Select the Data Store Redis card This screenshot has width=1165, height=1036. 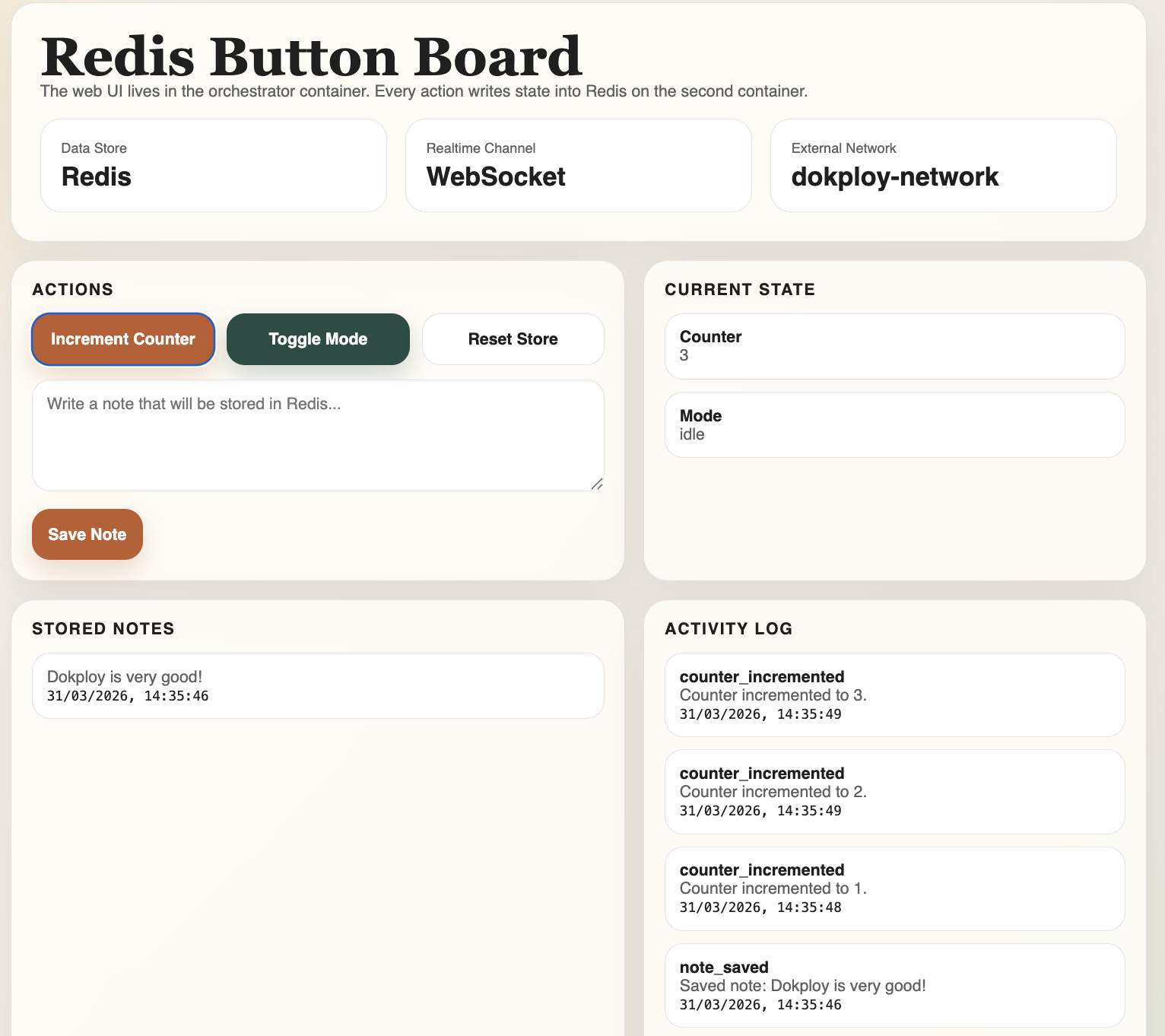(214, 165)
